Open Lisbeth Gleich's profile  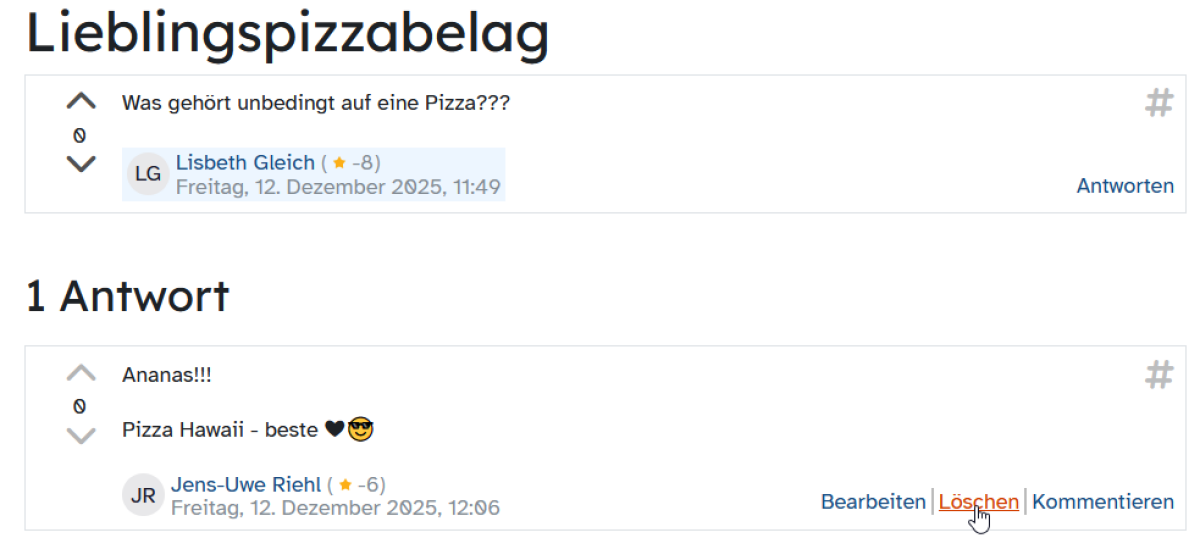[x=245, y=162]
